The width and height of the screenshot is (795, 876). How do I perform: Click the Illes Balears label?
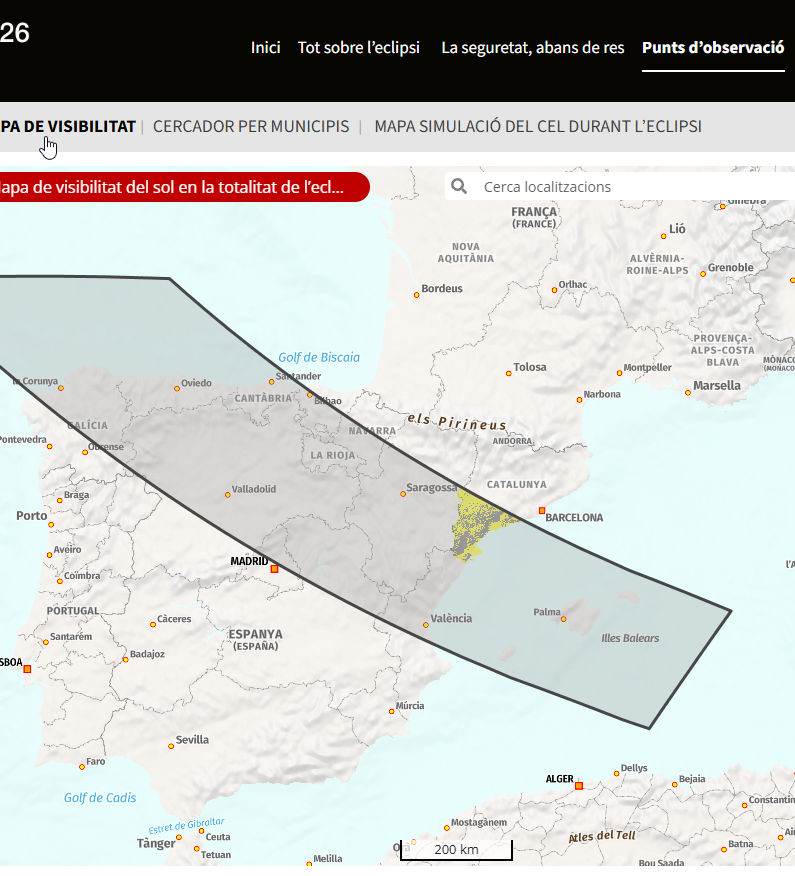coord(630,638)
